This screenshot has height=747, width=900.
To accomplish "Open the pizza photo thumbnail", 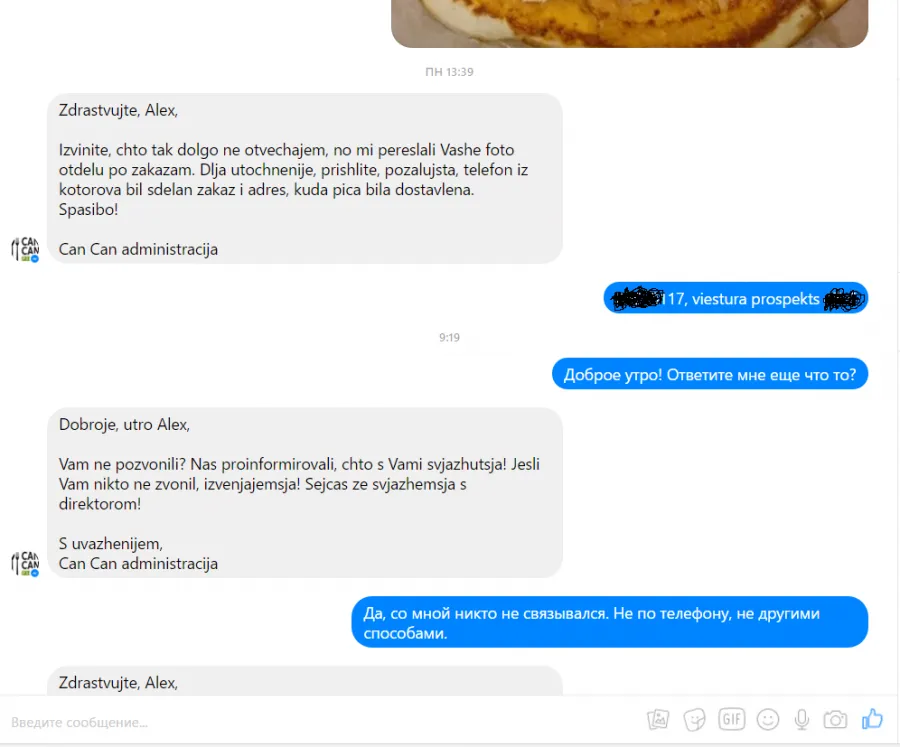I will (629, 23).
